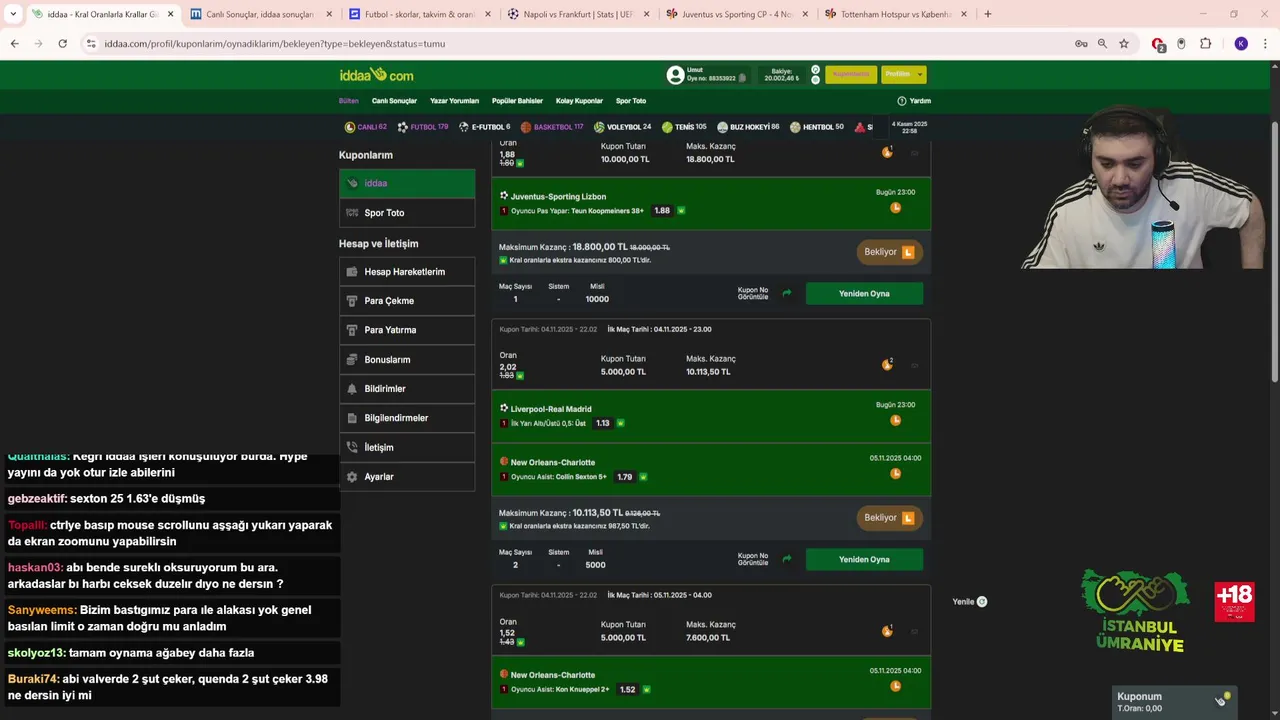Open Chrome profile avatar K

click(1241, 44)
